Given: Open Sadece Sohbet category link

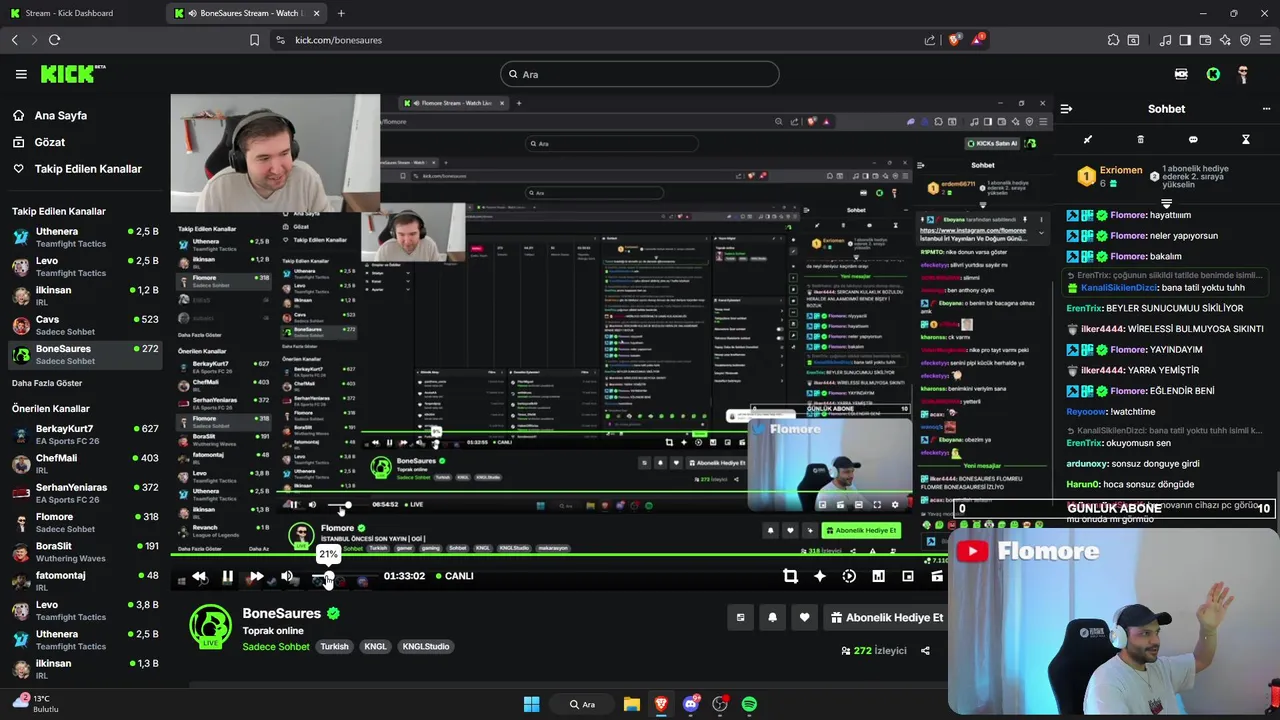Looking at the screenshot, I should 276,647.
